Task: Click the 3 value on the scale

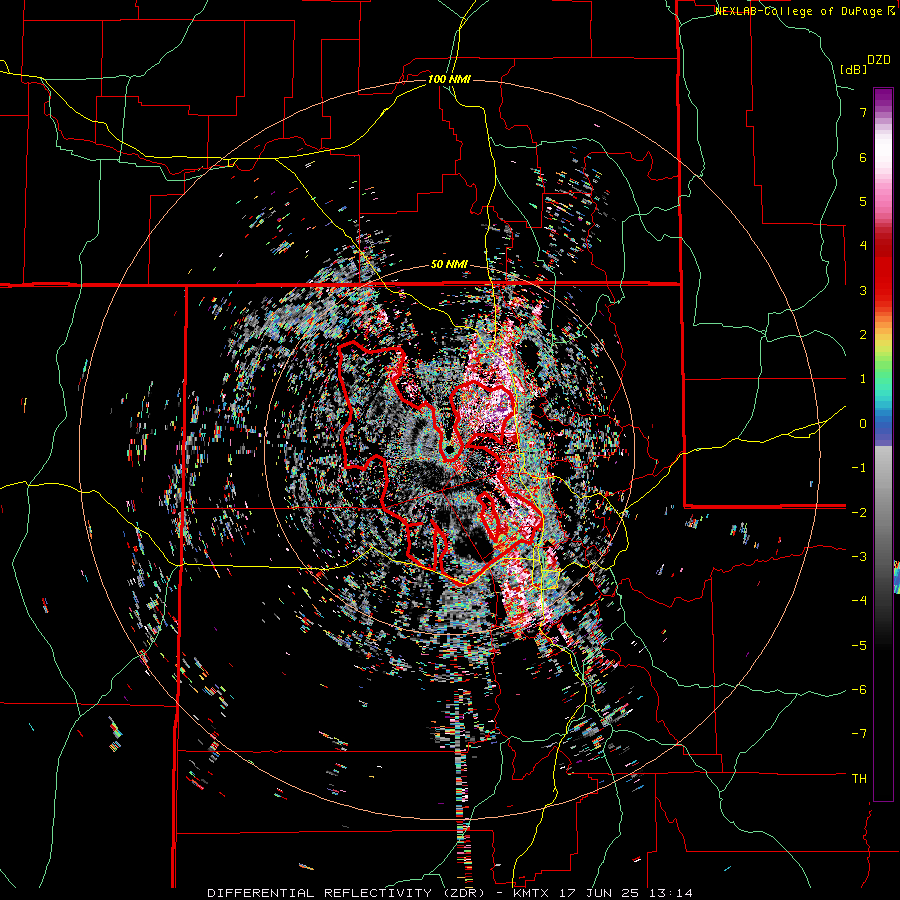Action: point(863,290)
